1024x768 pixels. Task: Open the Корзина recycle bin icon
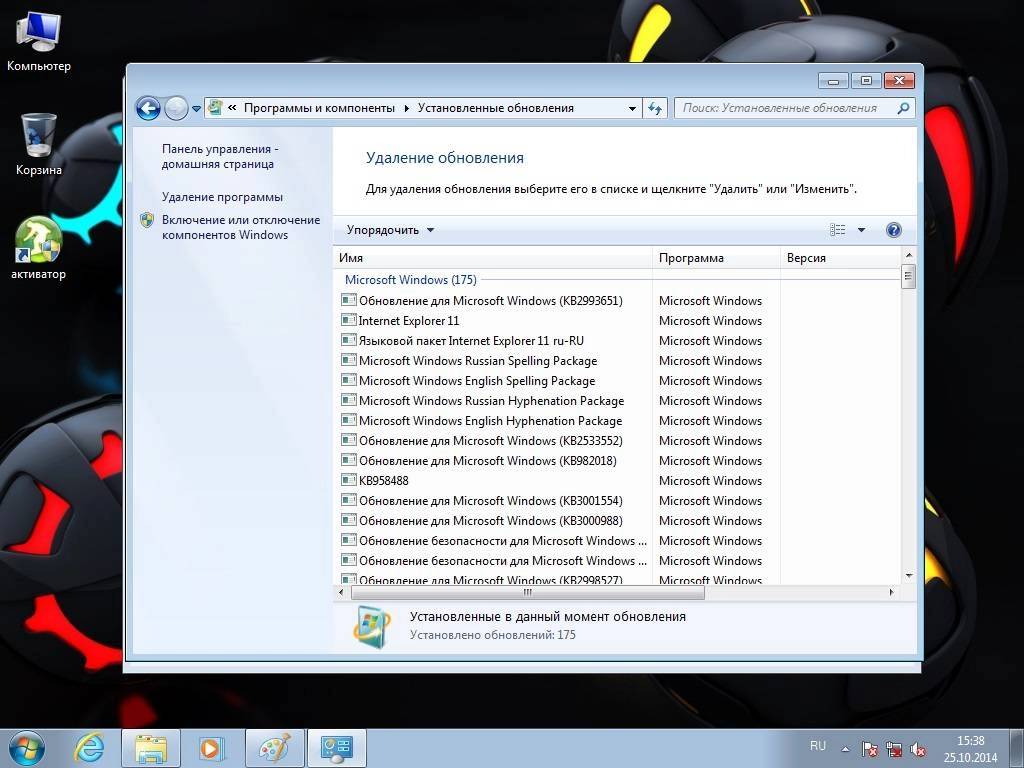tap(39, 144)
